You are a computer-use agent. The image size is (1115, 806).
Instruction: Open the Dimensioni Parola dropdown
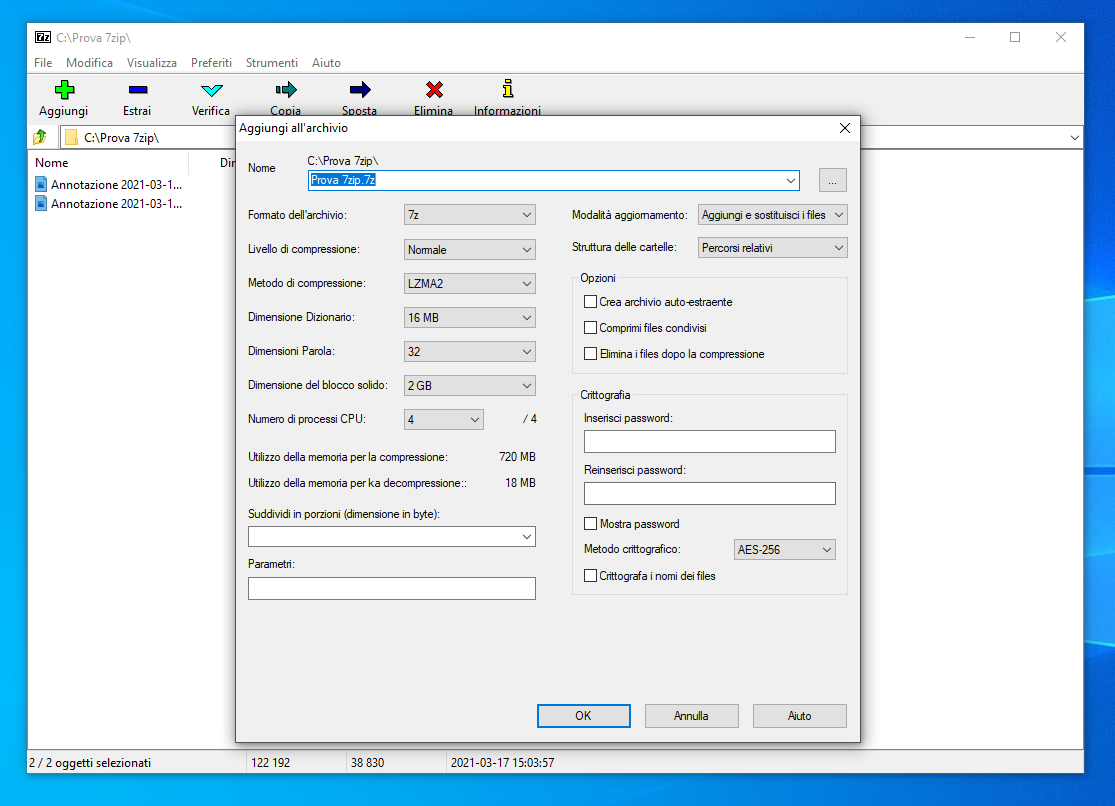(469, 351)
